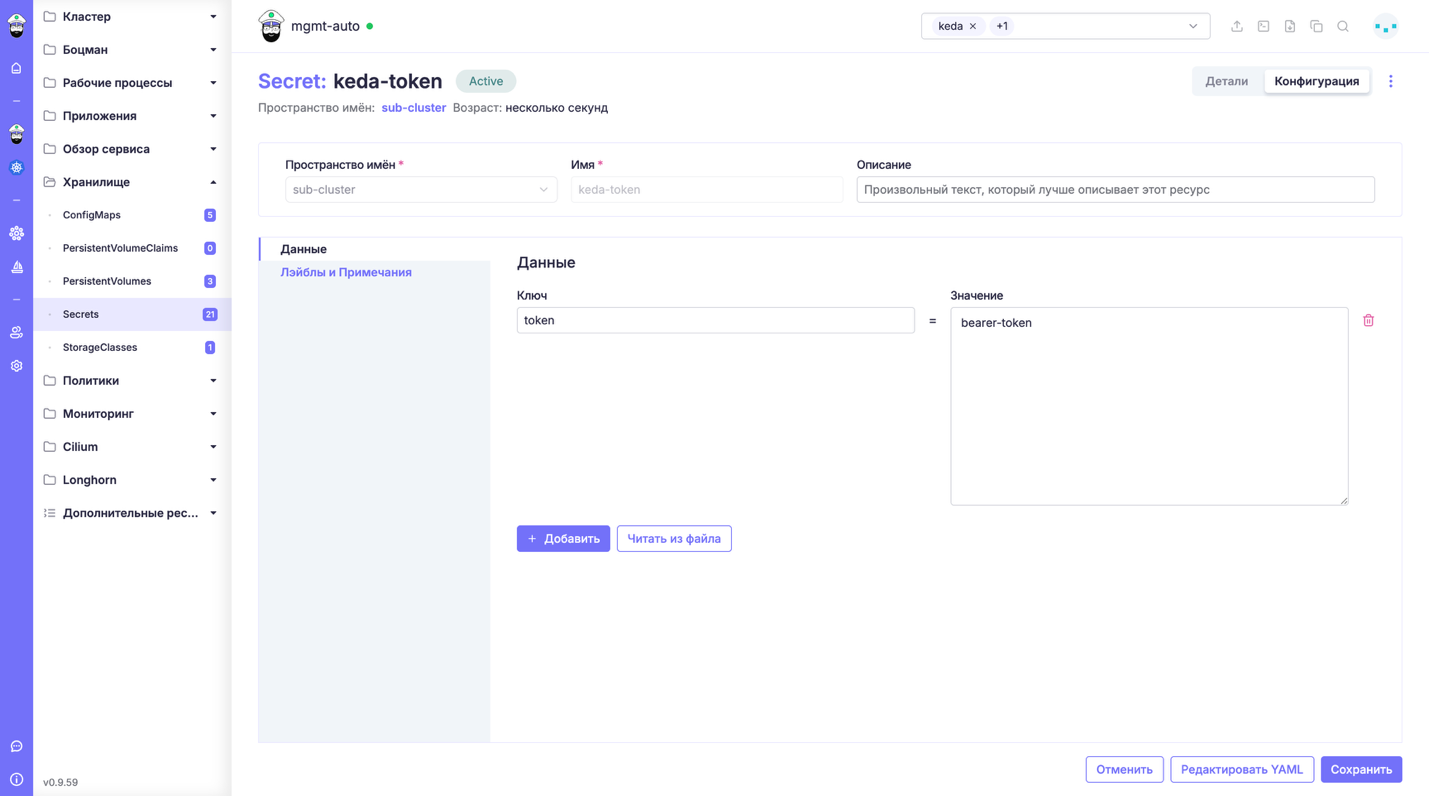
Task: Click the Редактировать YAML button
Action: coord(1242,769)
